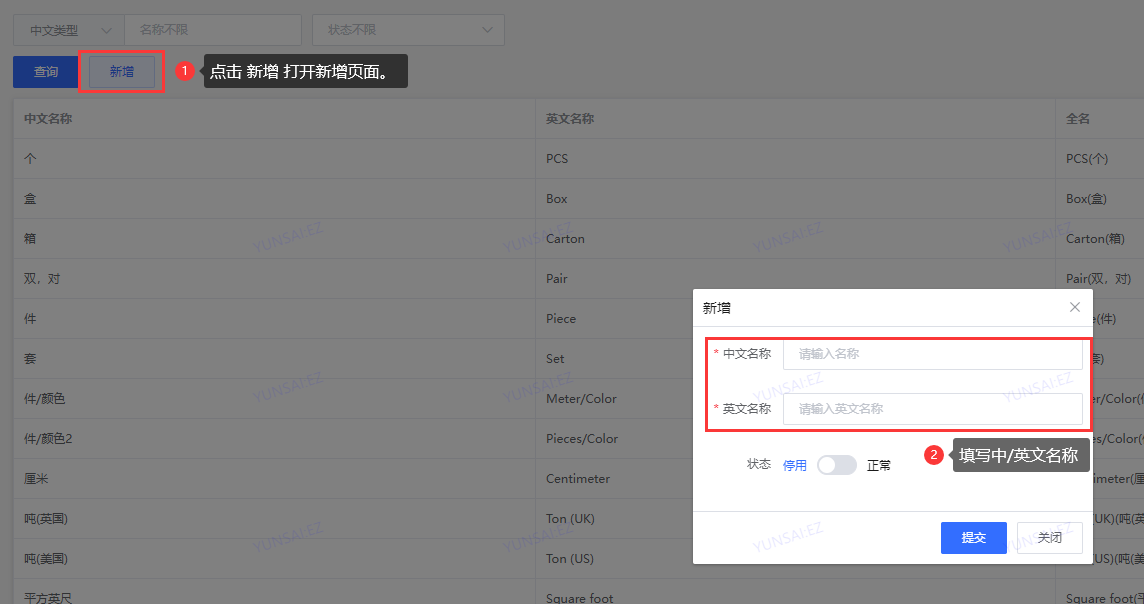Select the 停用 status label

coord(794,465)
